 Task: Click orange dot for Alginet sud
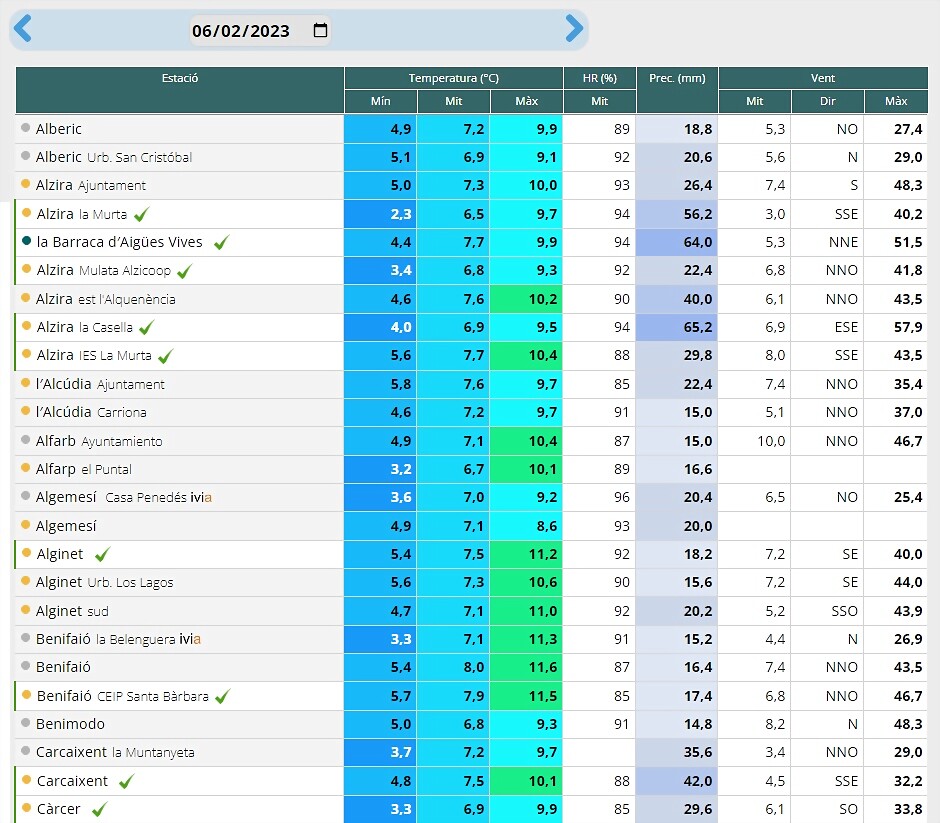(25, 610)
